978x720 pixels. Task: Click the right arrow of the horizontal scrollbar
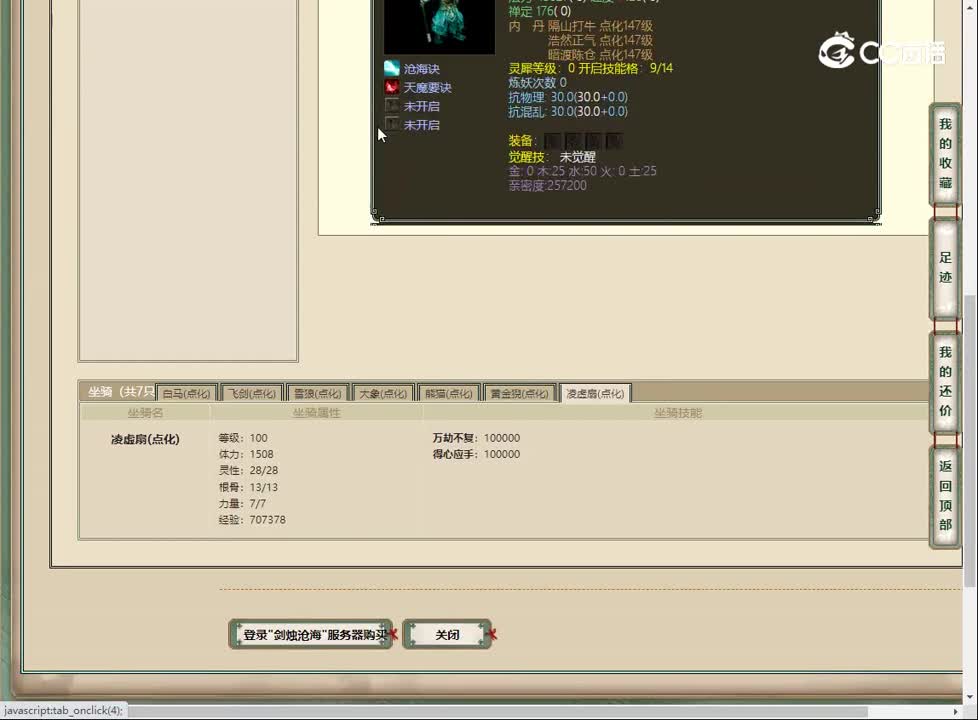coord(956,711)
